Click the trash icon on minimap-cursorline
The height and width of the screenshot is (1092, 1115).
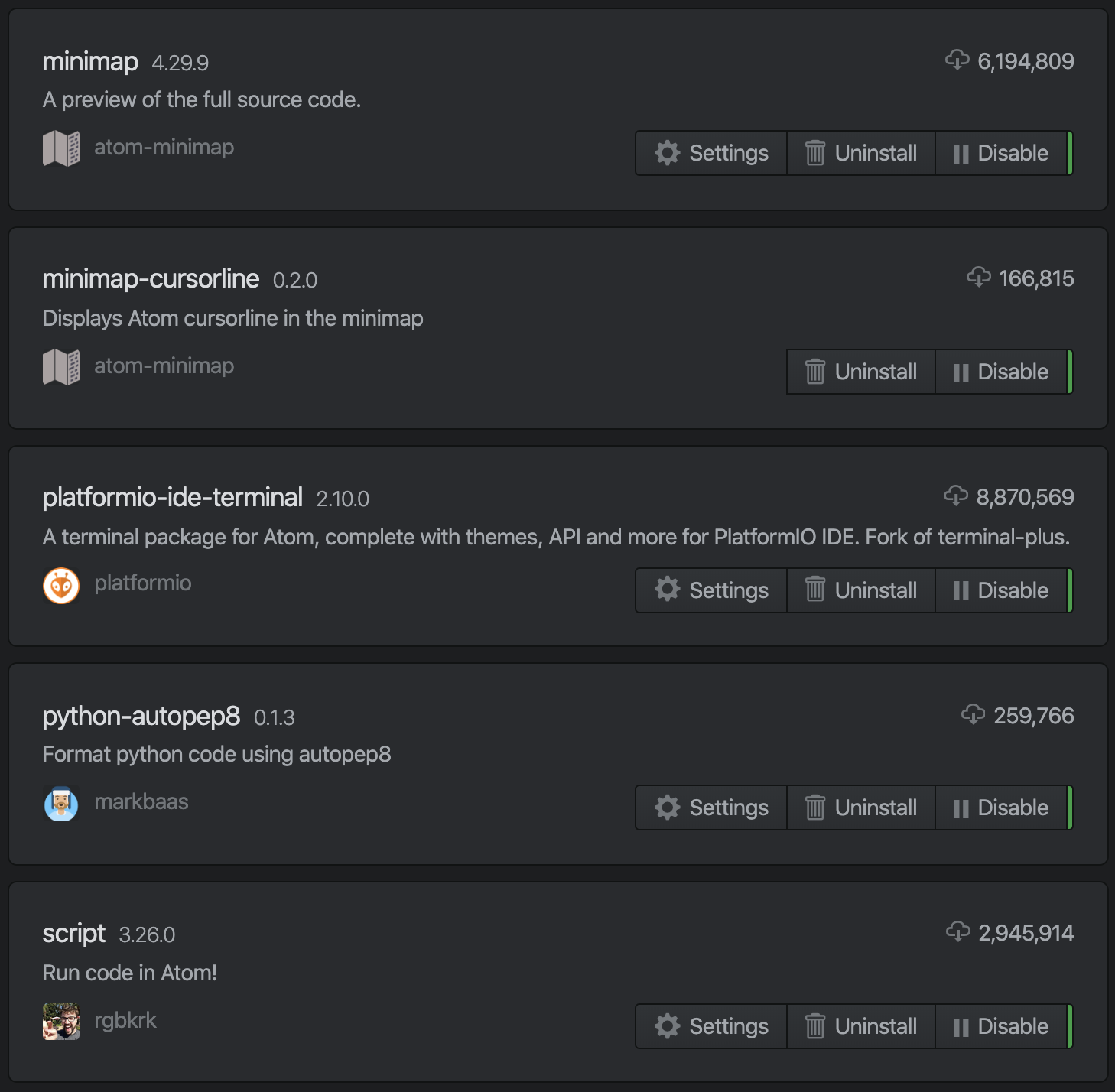click(x=814, y=372)
